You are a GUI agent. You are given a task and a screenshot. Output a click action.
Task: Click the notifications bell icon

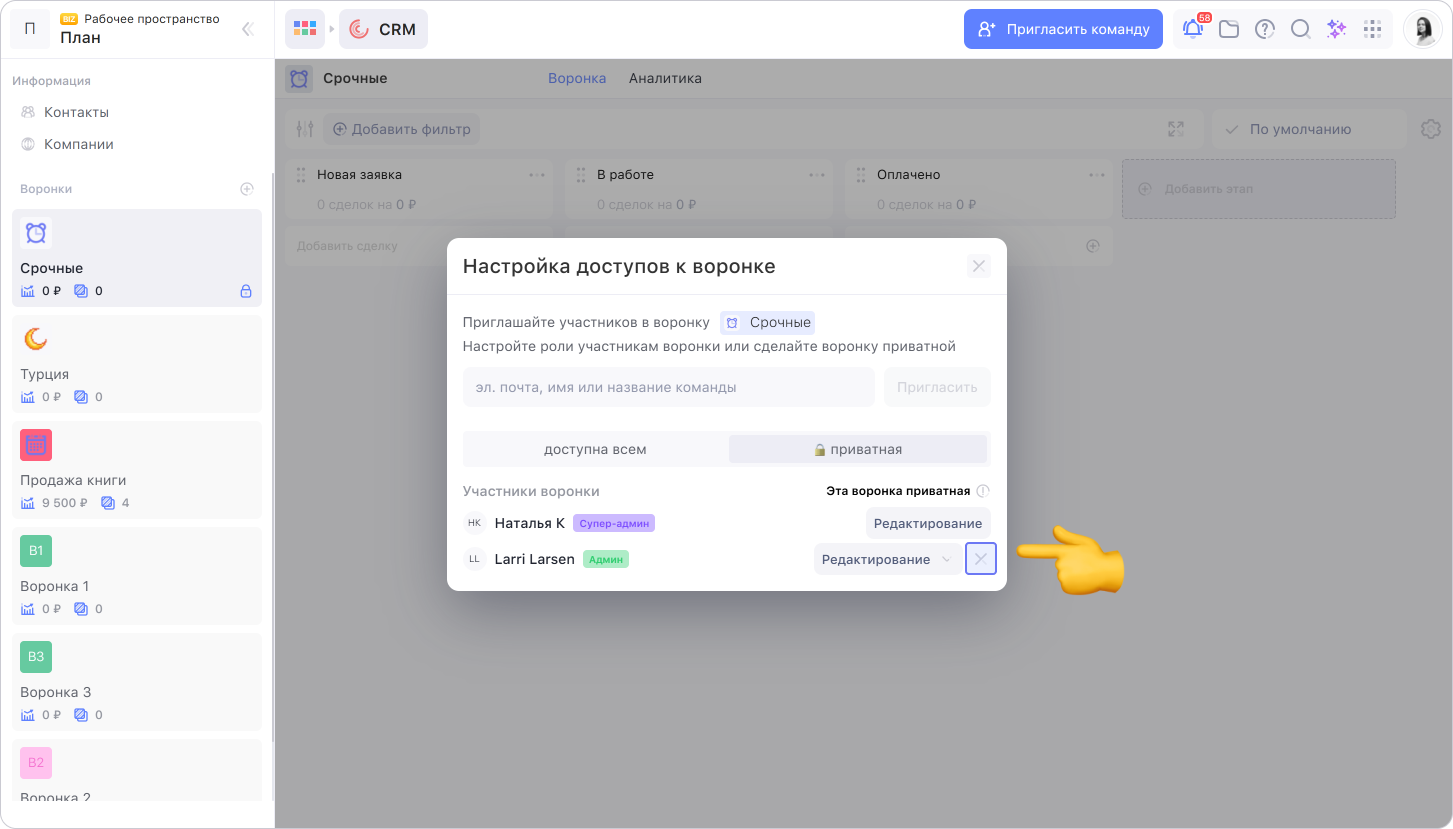point(1193,29)
